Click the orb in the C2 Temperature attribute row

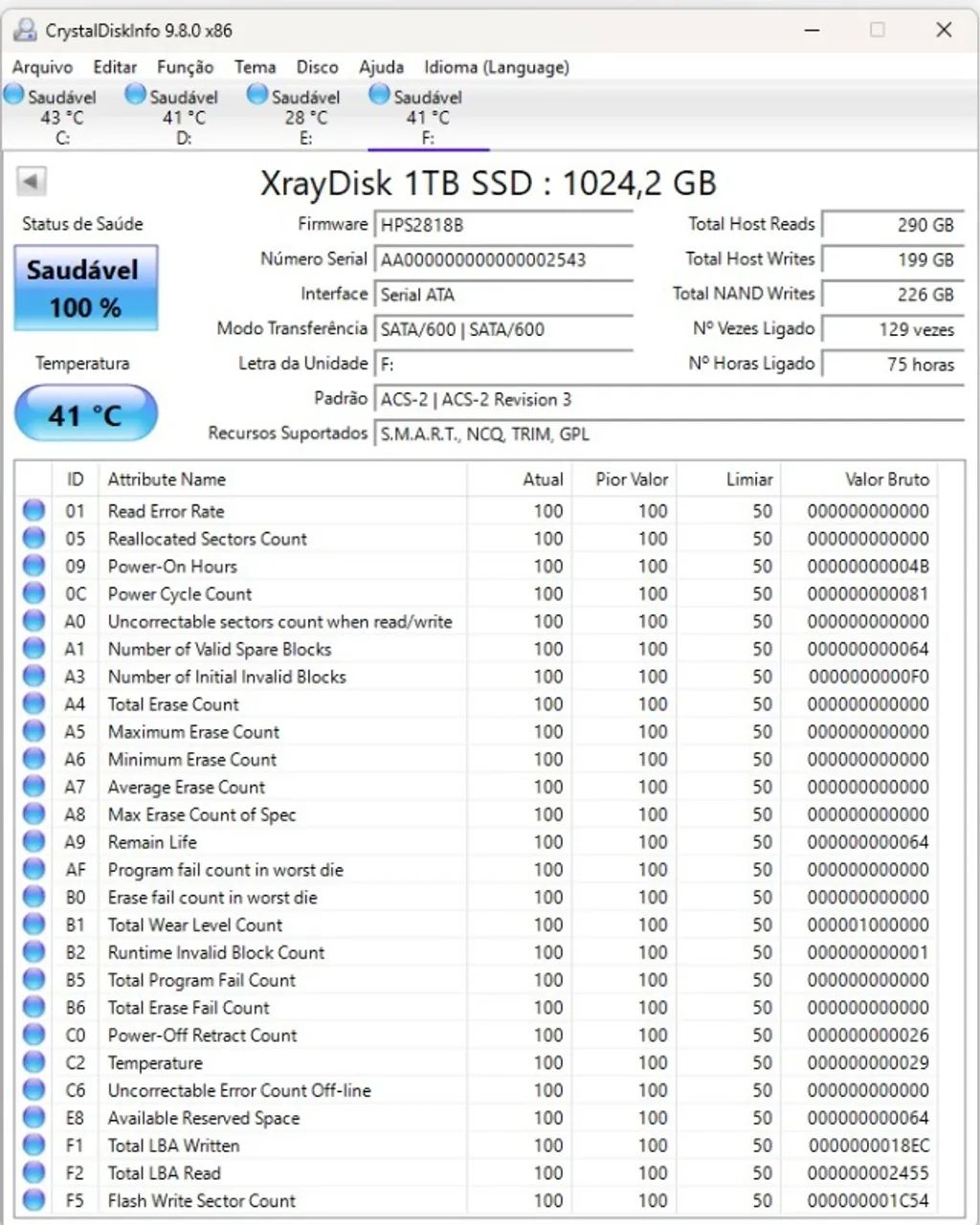pos(34,1062)
